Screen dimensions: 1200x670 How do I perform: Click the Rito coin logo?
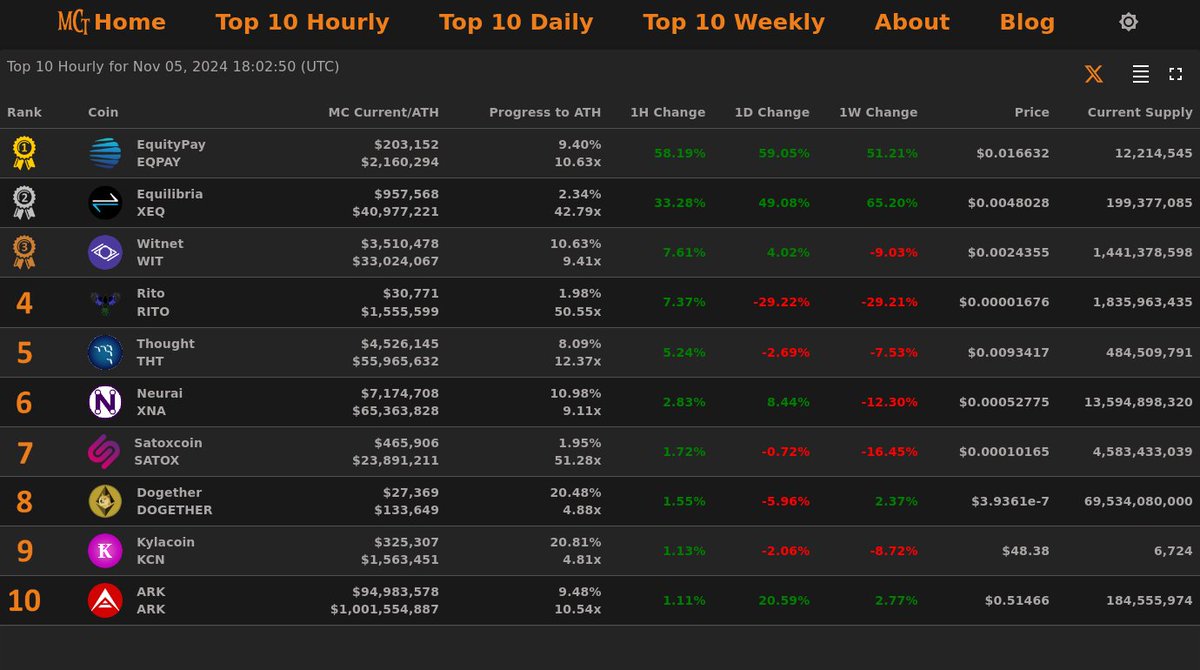[x=105, y=303]
